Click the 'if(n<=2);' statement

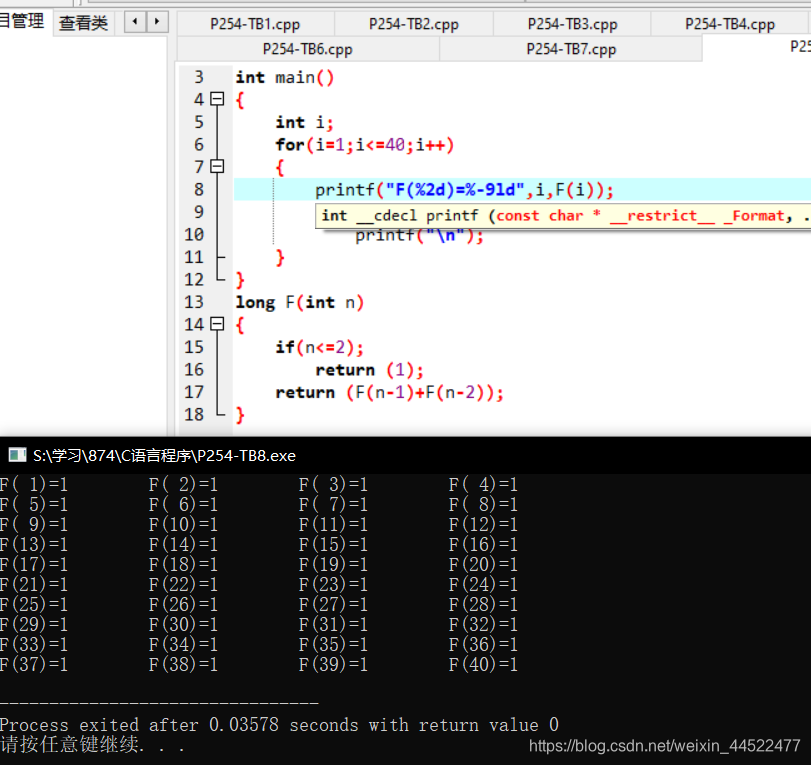point(320,347)
